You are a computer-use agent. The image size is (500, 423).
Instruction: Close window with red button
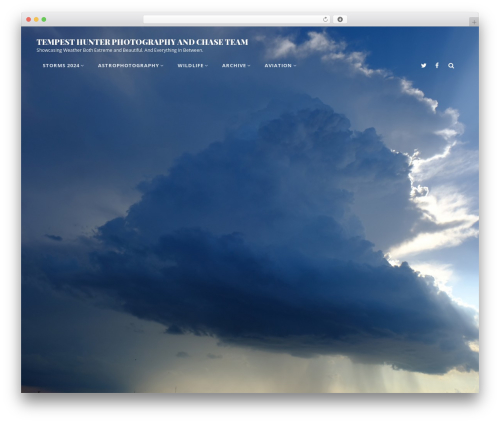29,20
